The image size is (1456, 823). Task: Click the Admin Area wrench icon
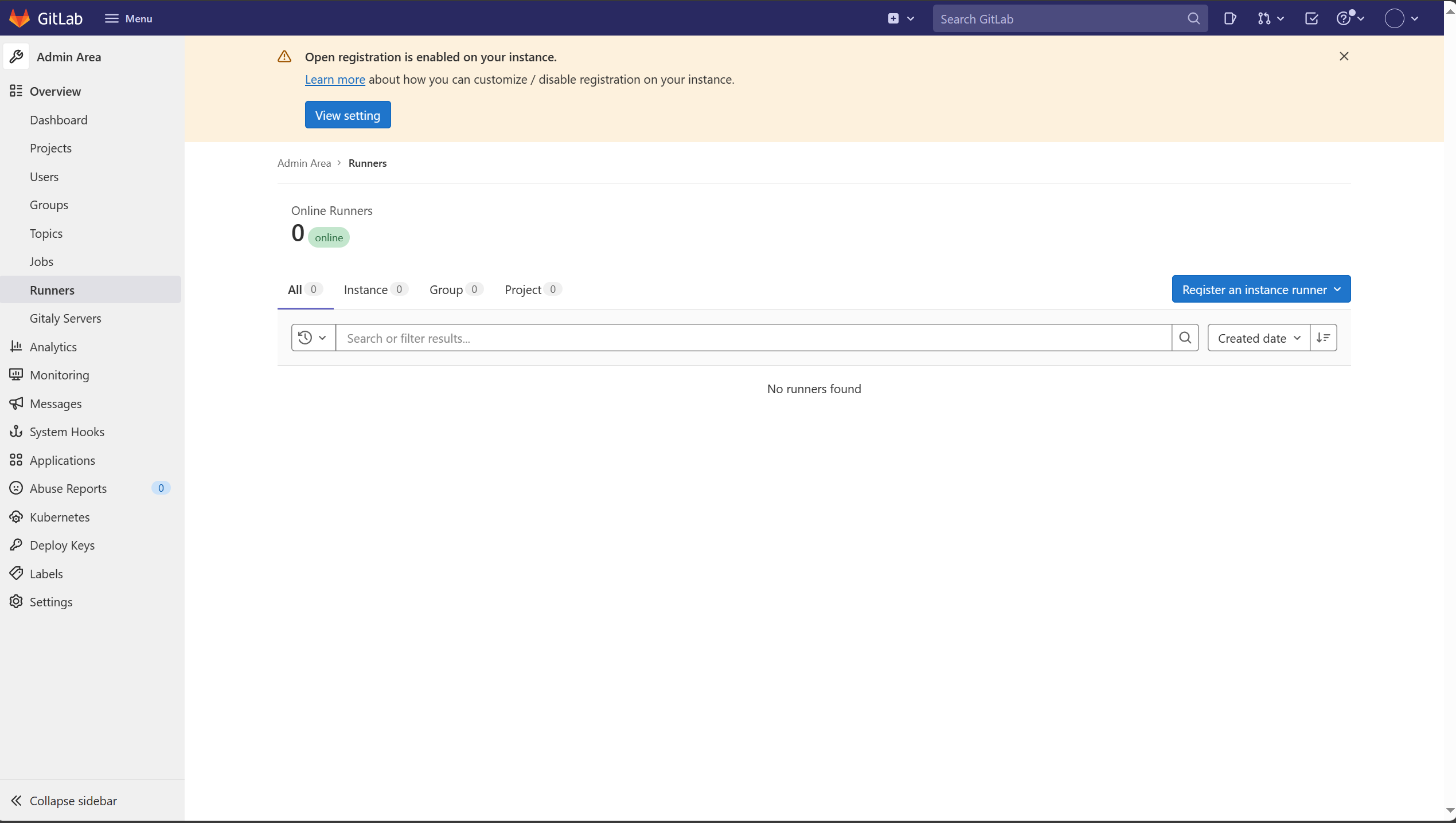pos(16,57)
